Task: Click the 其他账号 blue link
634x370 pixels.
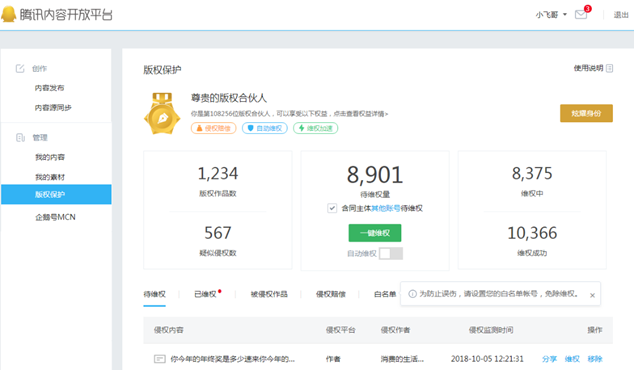Action: pos(386,208)
